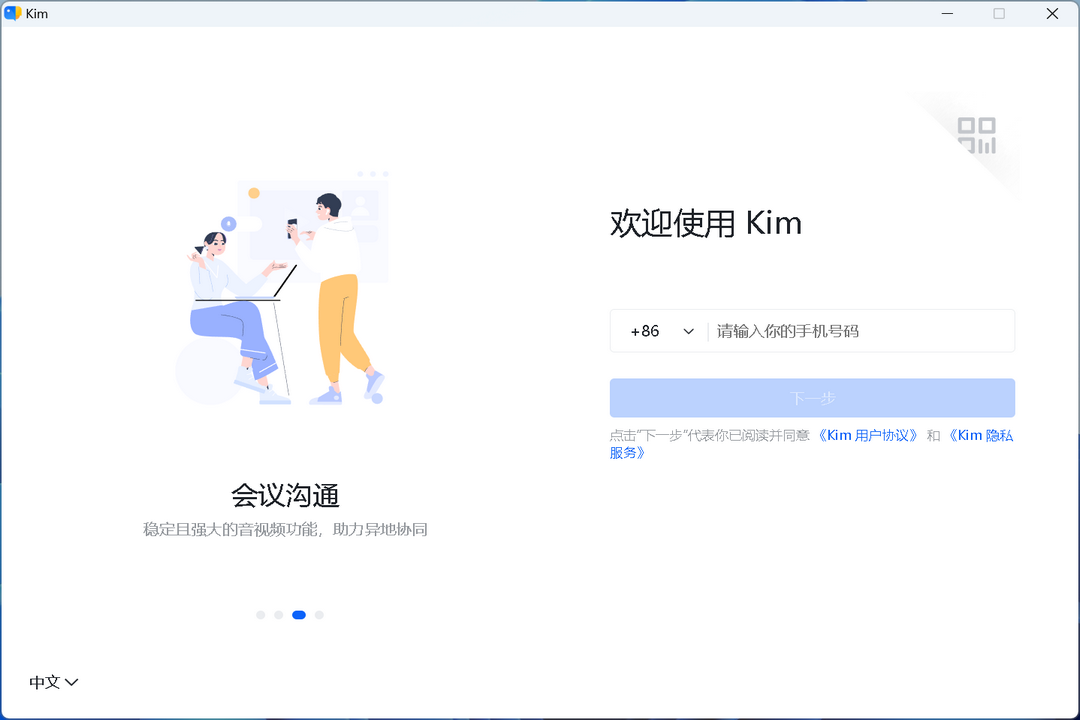Minimize the Kim window
This screenshot has height=720, width=1080.
[x=946, y=13]
